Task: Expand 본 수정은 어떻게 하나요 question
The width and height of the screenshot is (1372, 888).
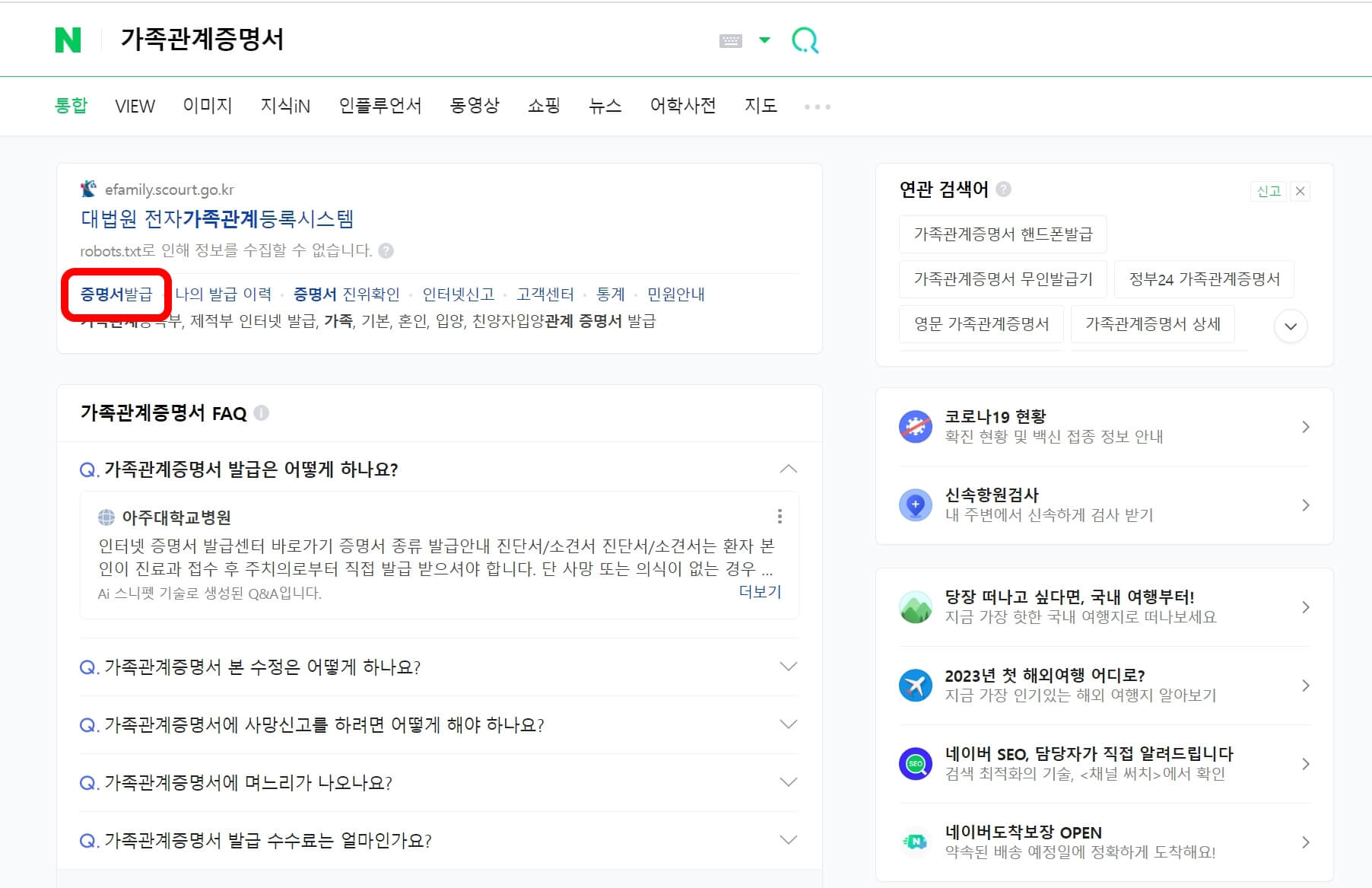Action: (x=789, y=667)
